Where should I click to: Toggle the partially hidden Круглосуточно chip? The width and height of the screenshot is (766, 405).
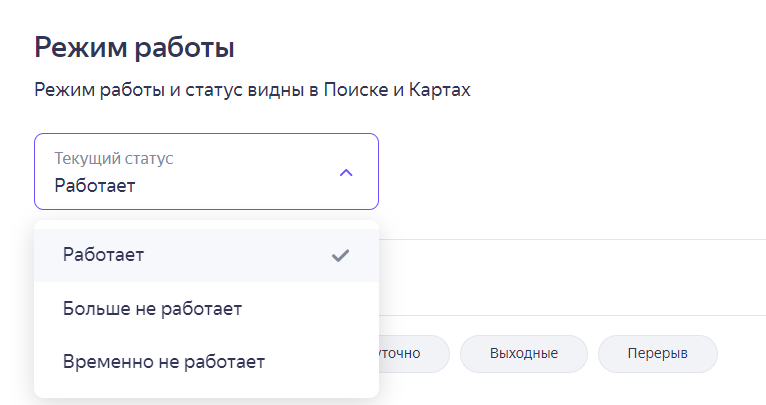point(410,354)
